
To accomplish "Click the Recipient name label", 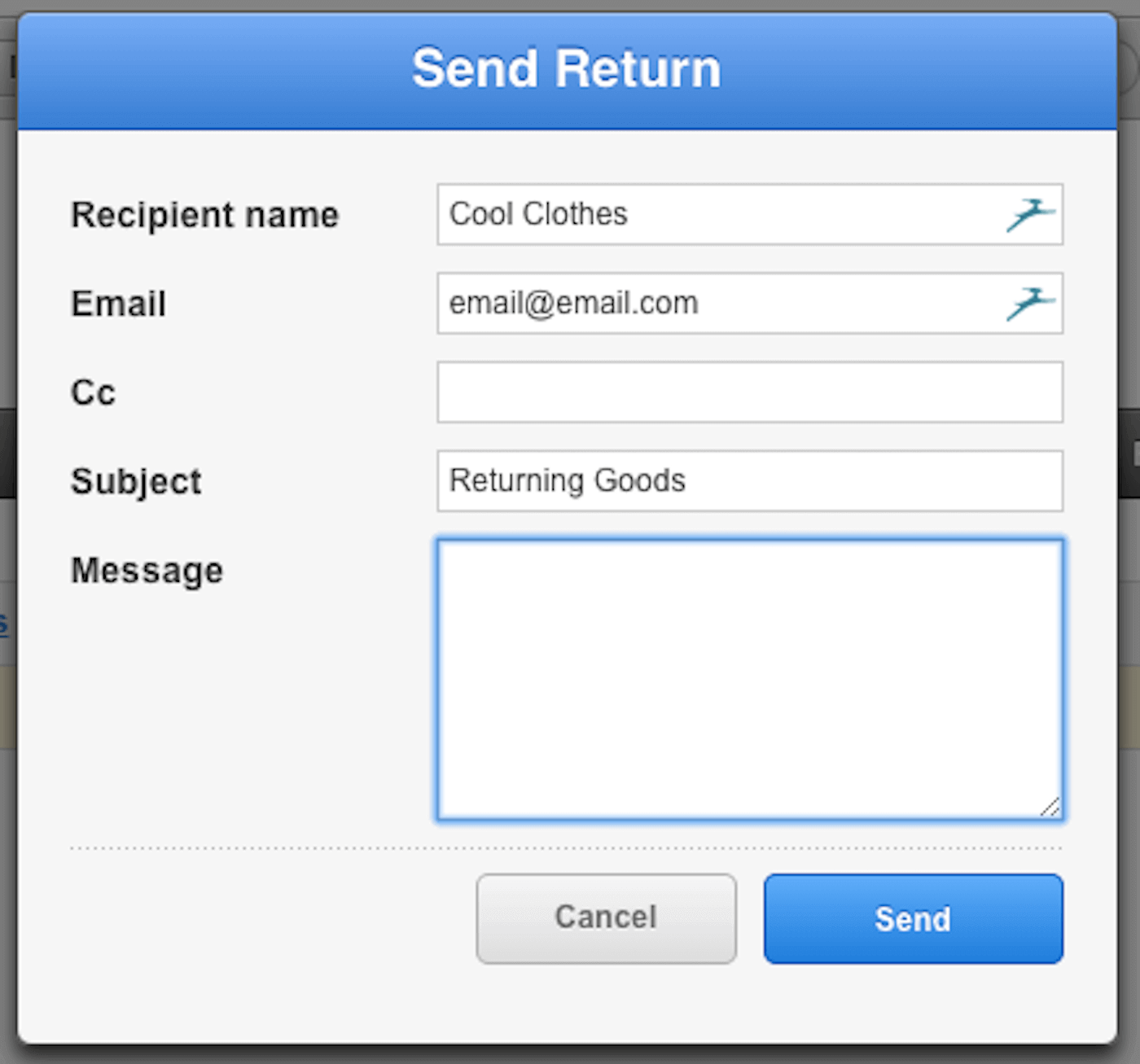I will pos(204,216).
